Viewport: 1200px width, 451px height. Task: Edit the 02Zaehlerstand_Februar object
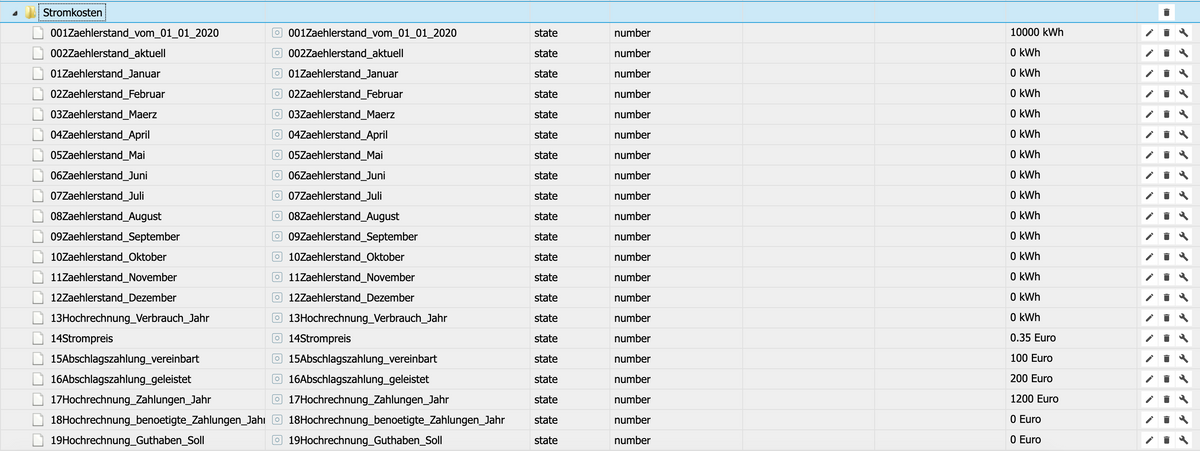pos(1149,94)
